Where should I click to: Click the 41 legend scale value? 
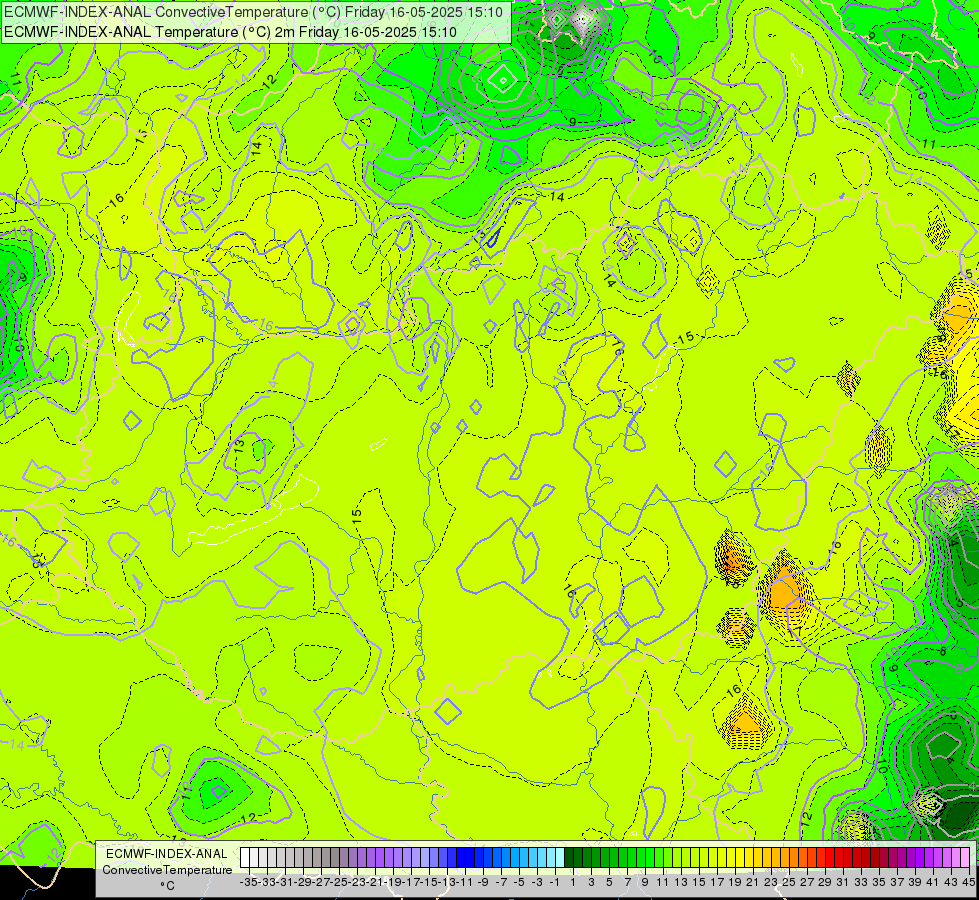(933, 883)
